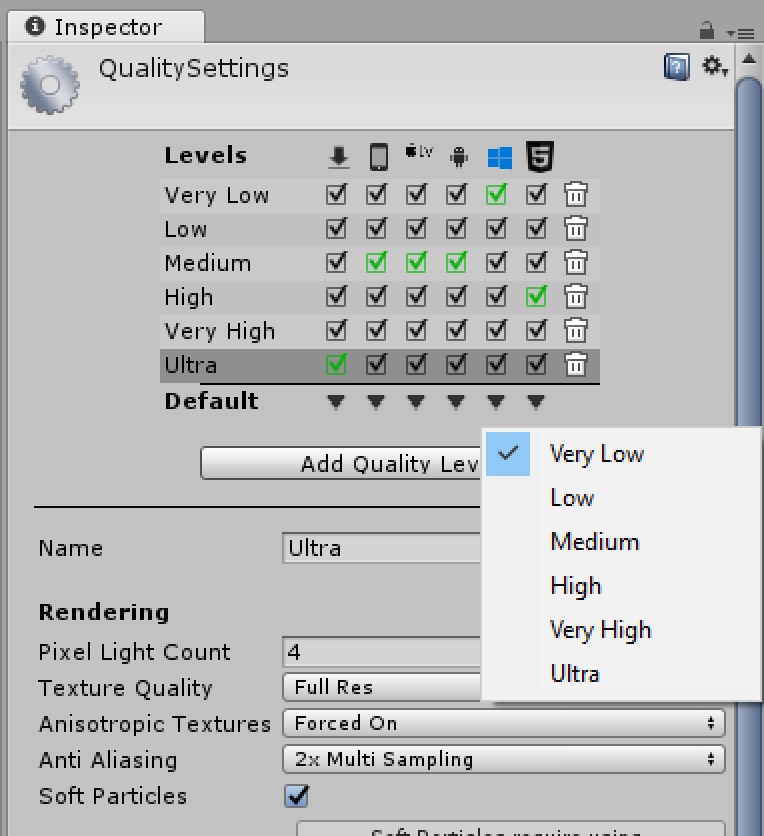Select Medium from the popup menu
This screenshot has width=764, height=836.
(594, 542)
